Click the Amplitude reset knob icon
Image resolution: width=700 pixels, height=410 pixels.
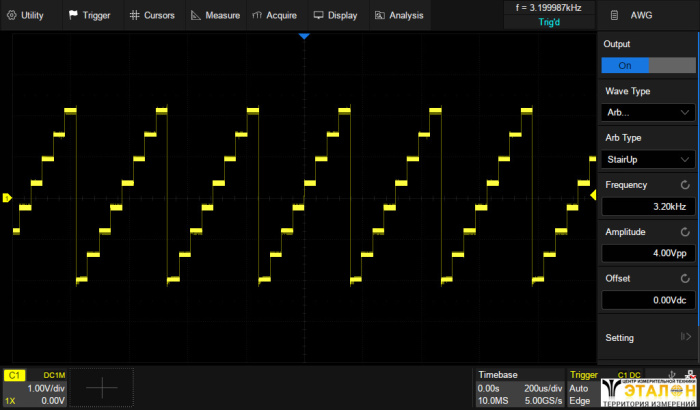685,232
